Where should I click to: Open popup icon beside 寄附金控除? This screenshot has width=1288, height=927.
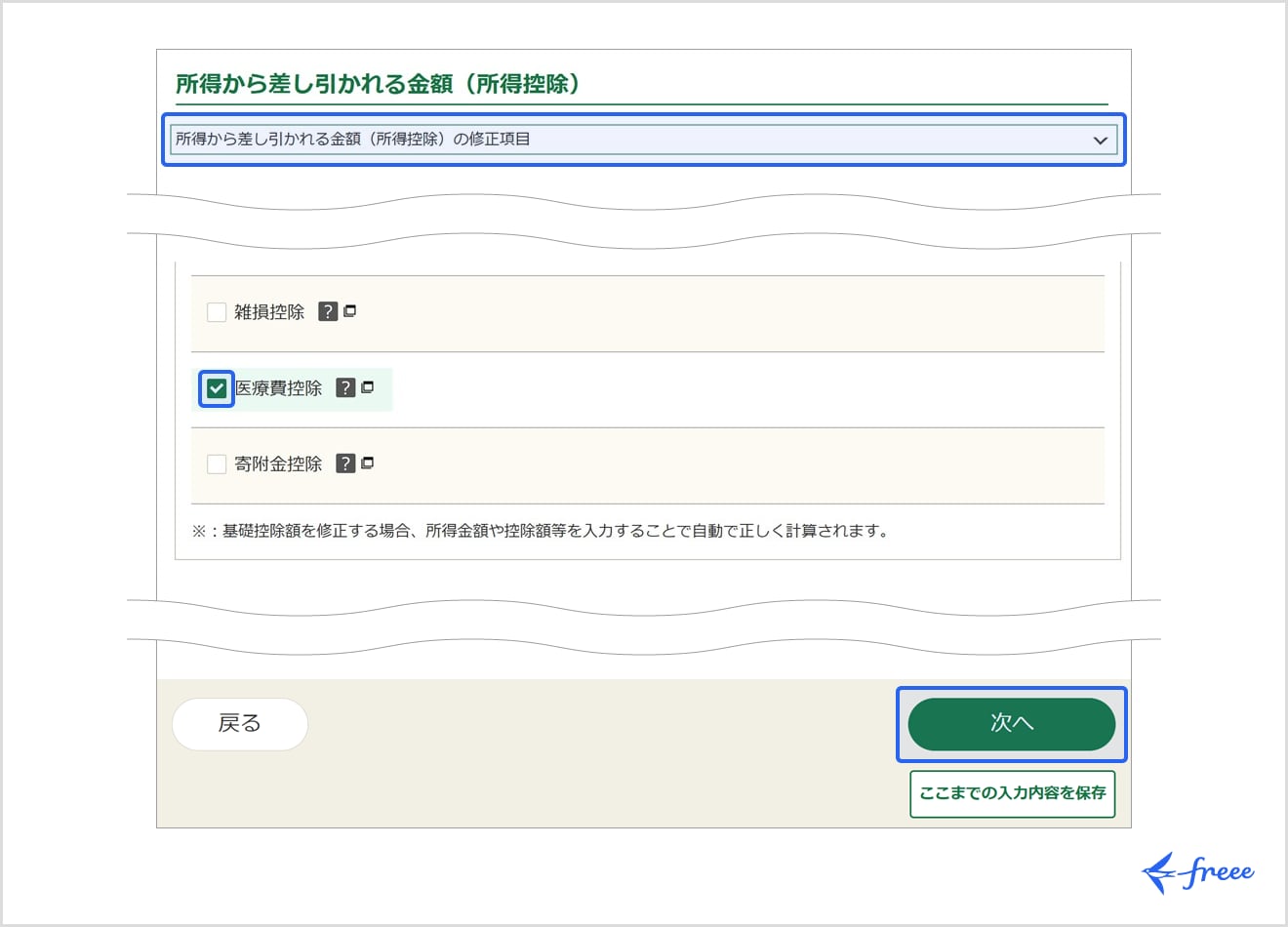point(368,463)
